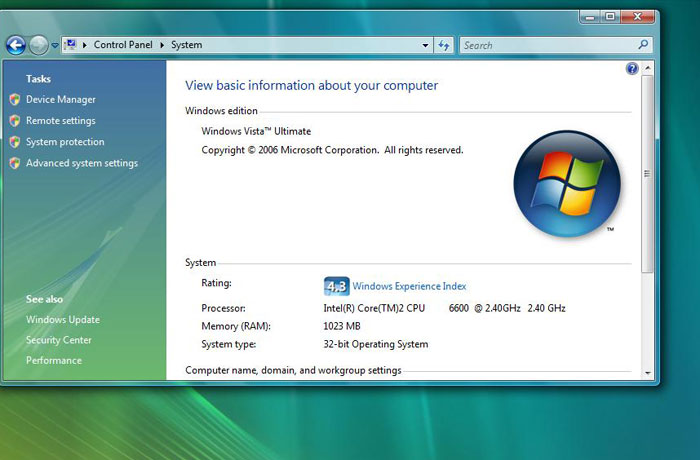Open Windows Update under See also
This screenshot has height=460, width=700.
pyautogui.click(x=63, y=320)
